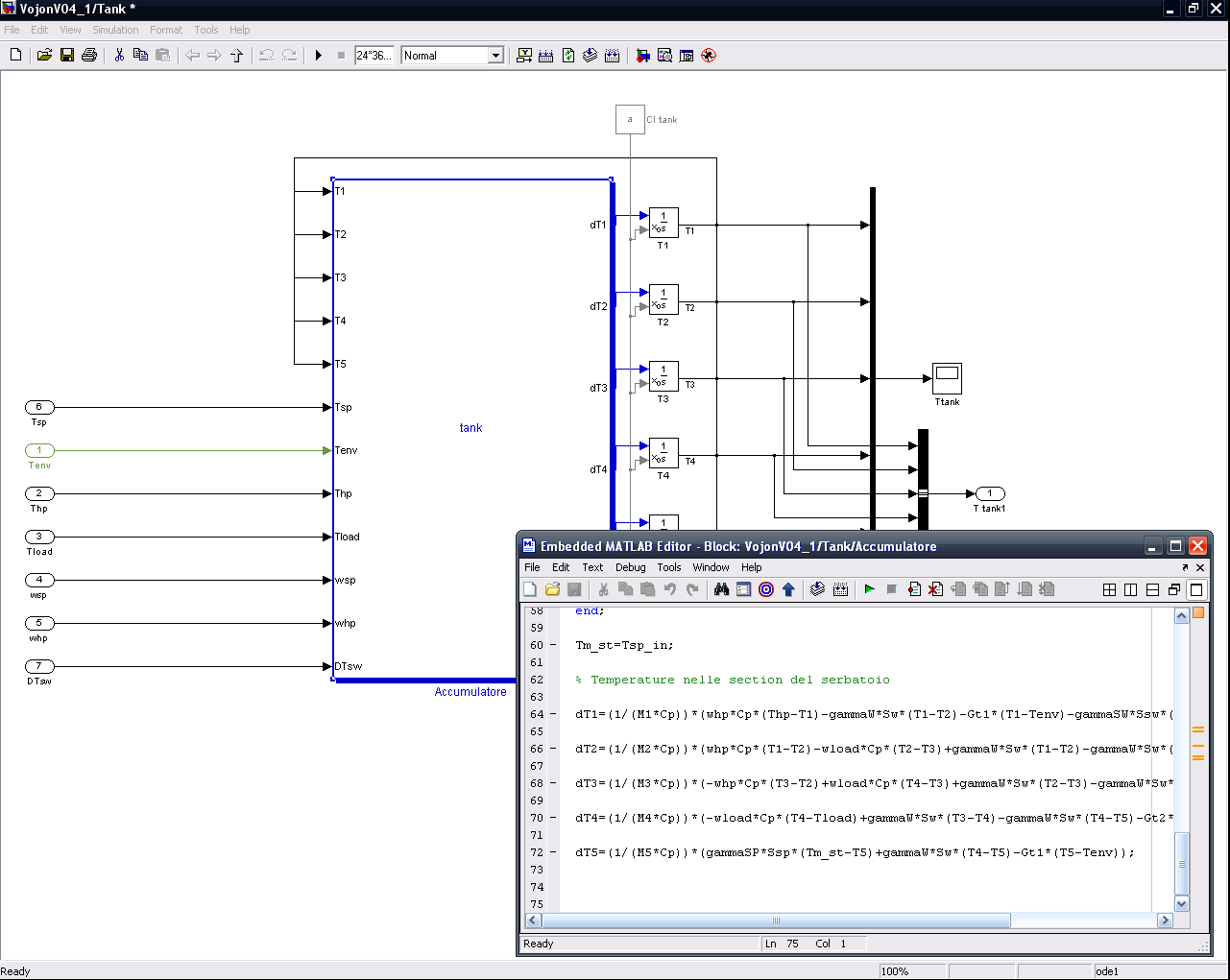Float the editor documents icon
The image size is (1230, 980).
[1174, 589]
